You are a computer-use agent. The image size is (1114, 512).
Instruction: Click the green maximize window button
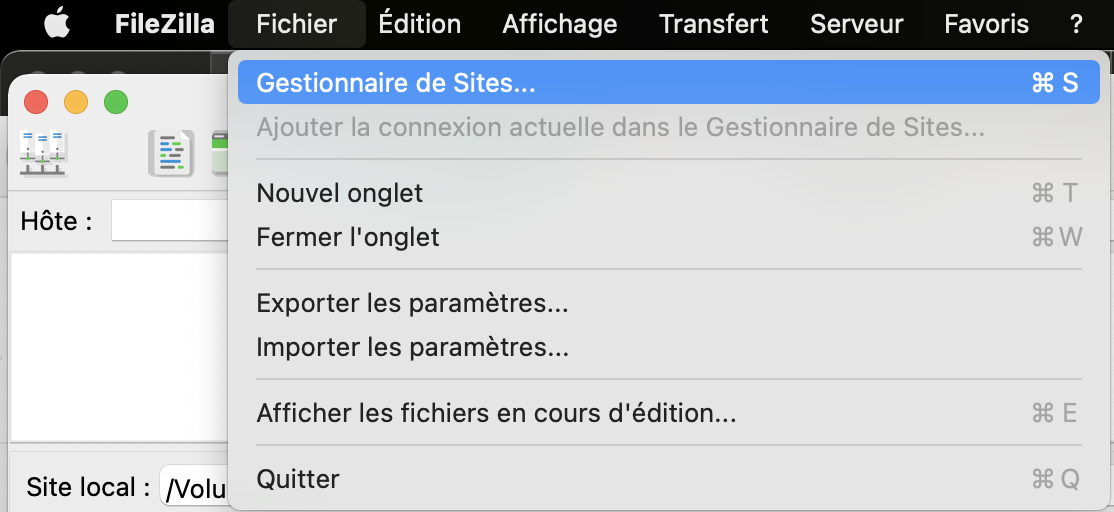[x=116, y=102]
